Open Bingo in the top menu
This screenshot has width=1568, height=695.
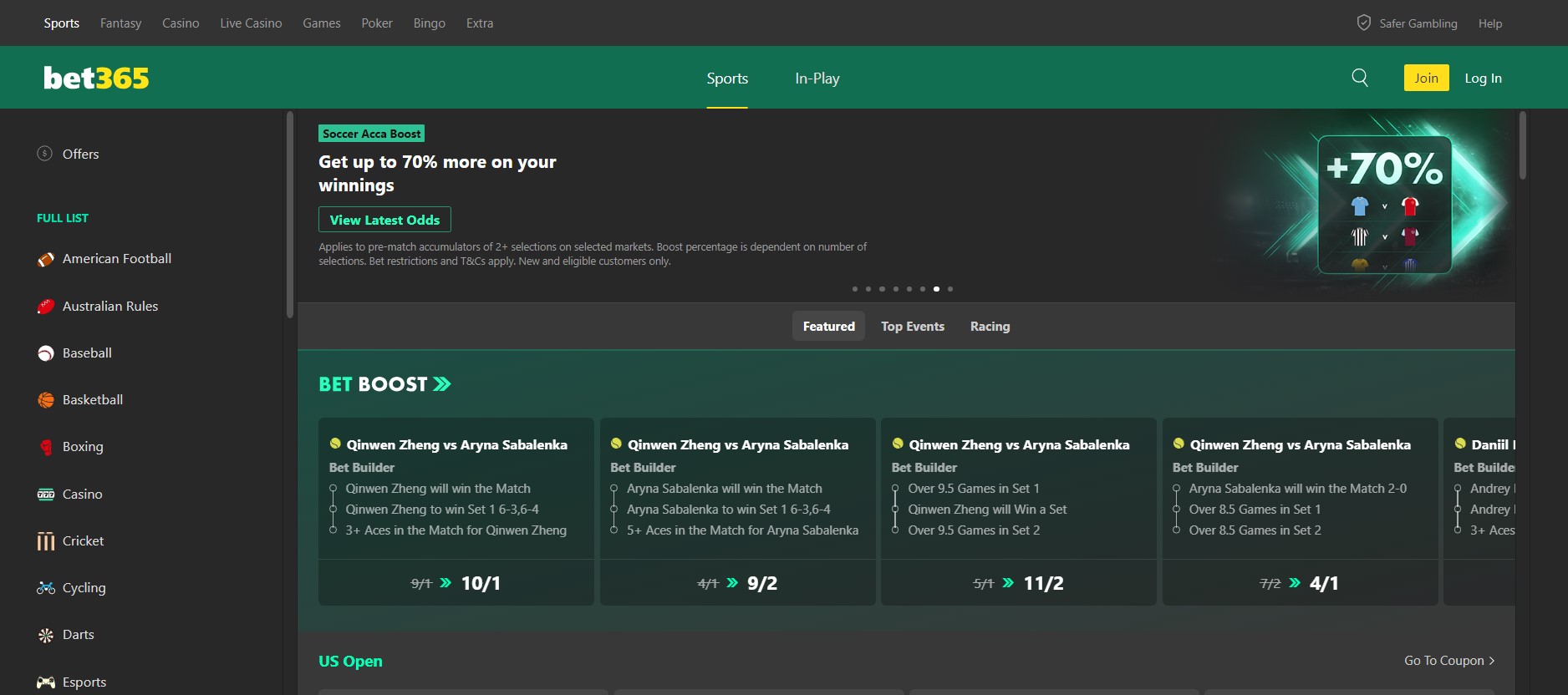[430, 23]
